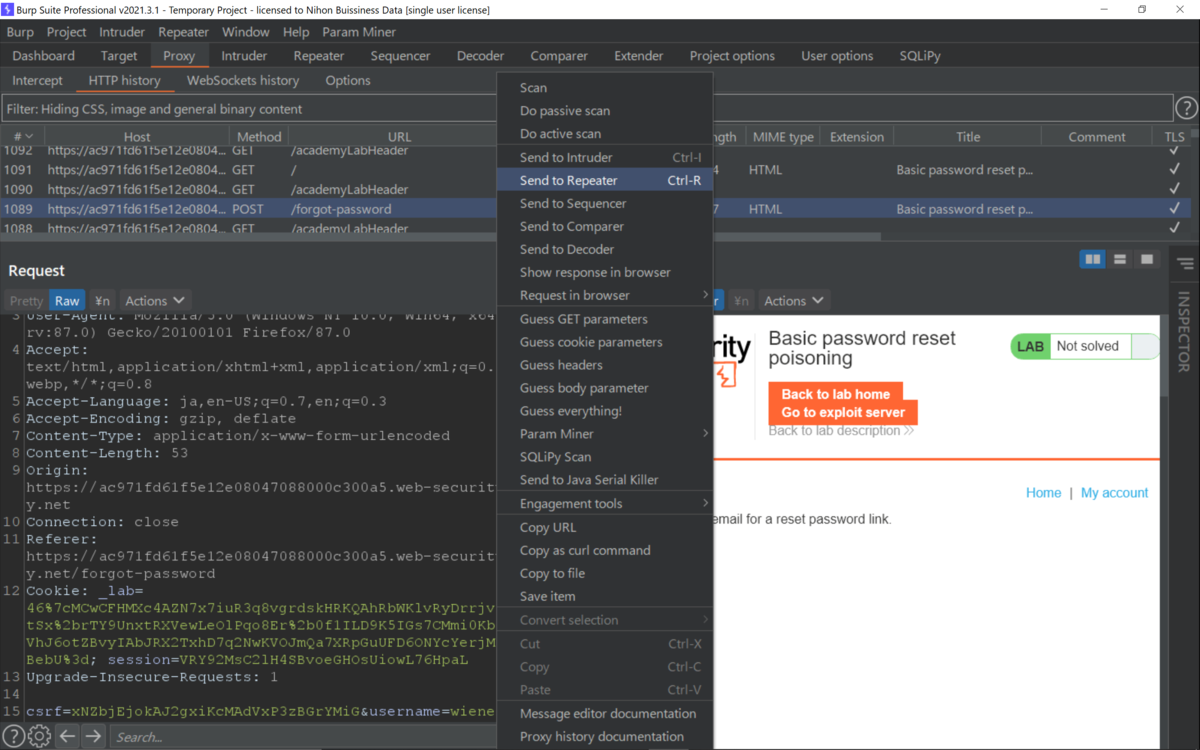Open the SQLiPy top-level tab
1200x750 pixels.
919,56
